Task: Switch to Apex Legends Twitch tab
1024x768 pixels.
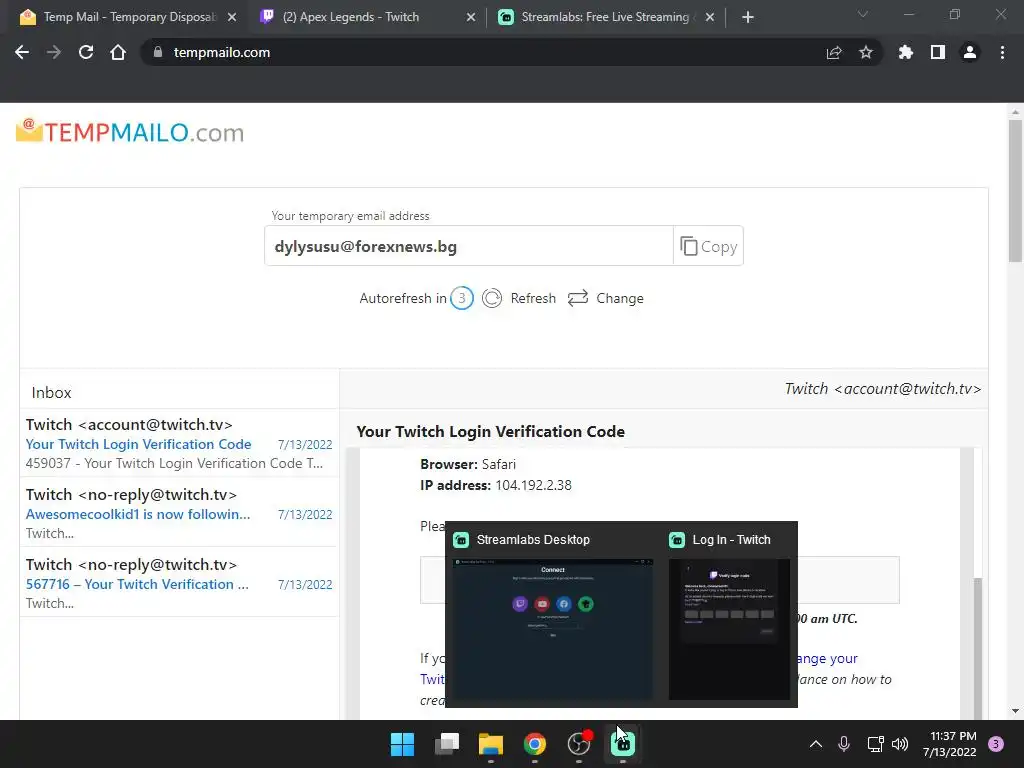Action: (x=366, y=17)
